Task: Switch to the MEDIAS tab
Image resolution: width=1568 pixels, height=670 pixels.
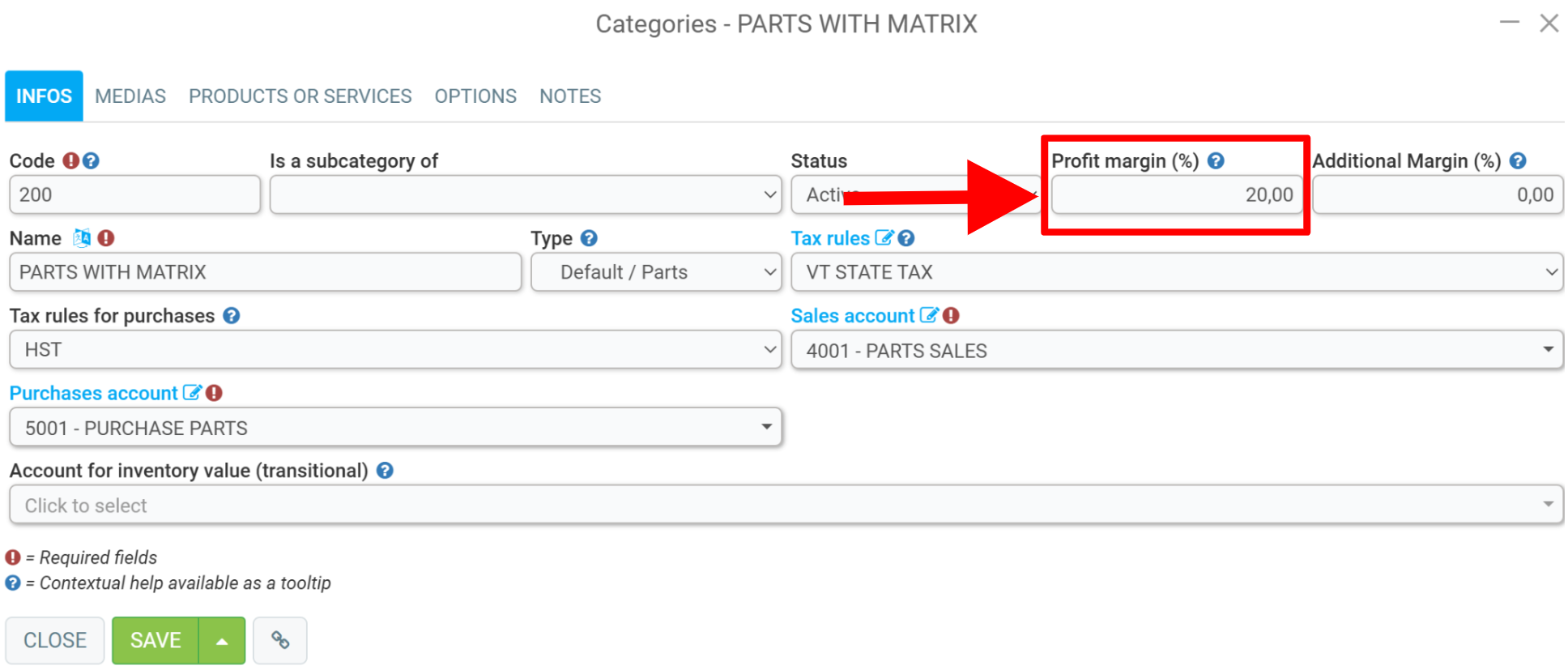Action: [x=130, y=96]
